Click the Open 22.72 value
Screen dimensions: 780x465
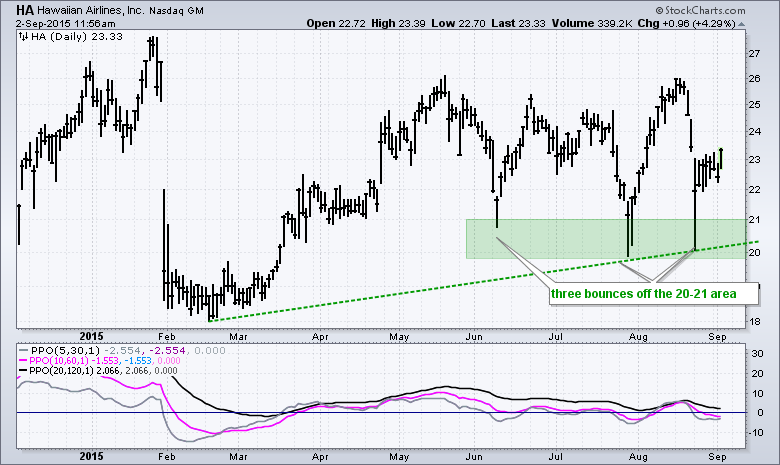(336, 23)
